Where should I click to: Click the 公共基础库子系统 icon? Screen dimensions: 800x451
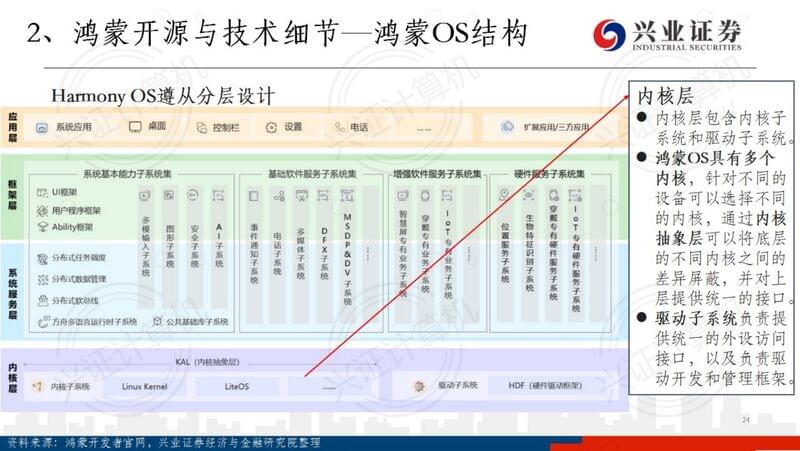(158, 321)
